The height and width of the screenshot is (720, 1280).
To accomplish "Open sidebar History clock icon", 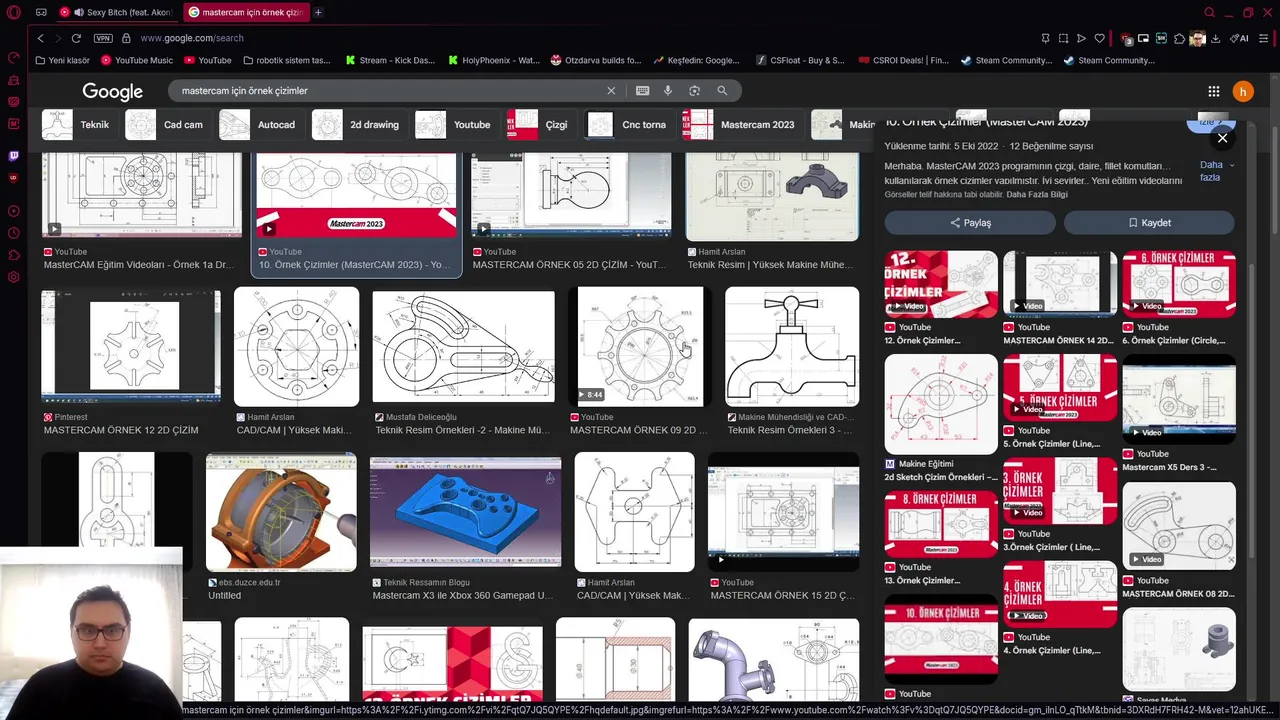I will pyautogui.click(x=13, y=233).
